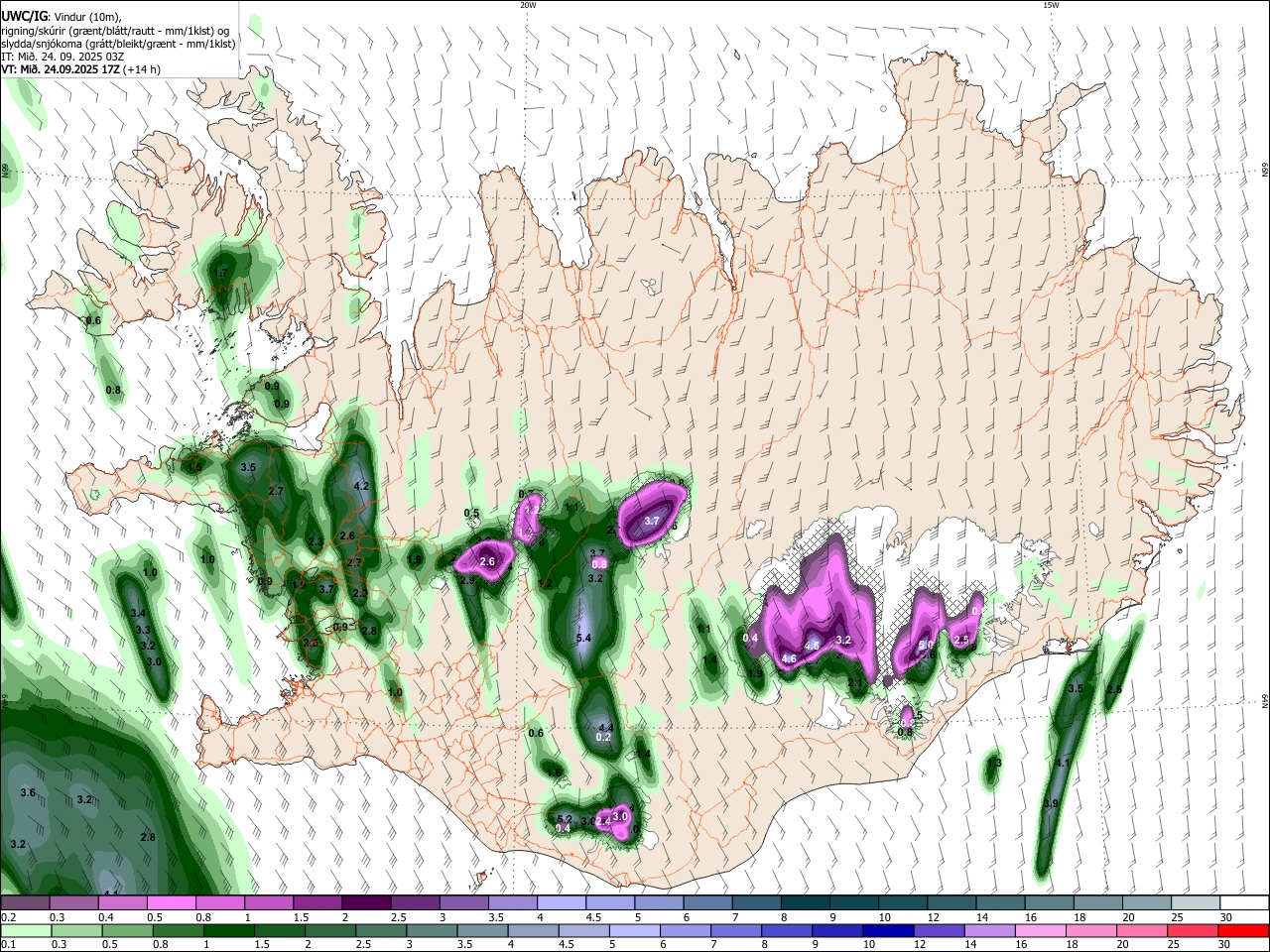The height and width of the screenshot is (952, 1270).
Task: Click the initial time 'IT: Mið. 24. 09. 2025 03Z'
Action: coord(63,57)
